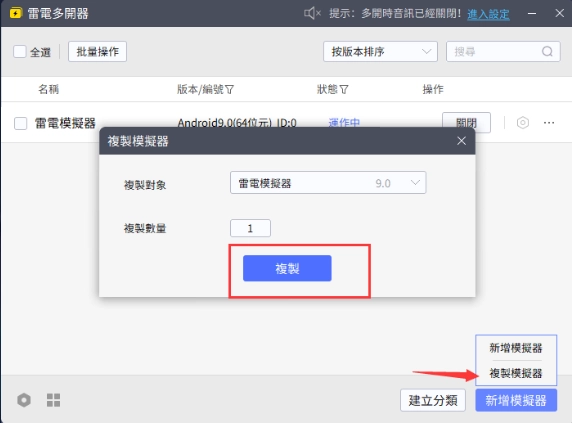Open the 版本/編號 column filter icon
The image size is (572, 423).
pyautogui.click(x=229, y=89)
